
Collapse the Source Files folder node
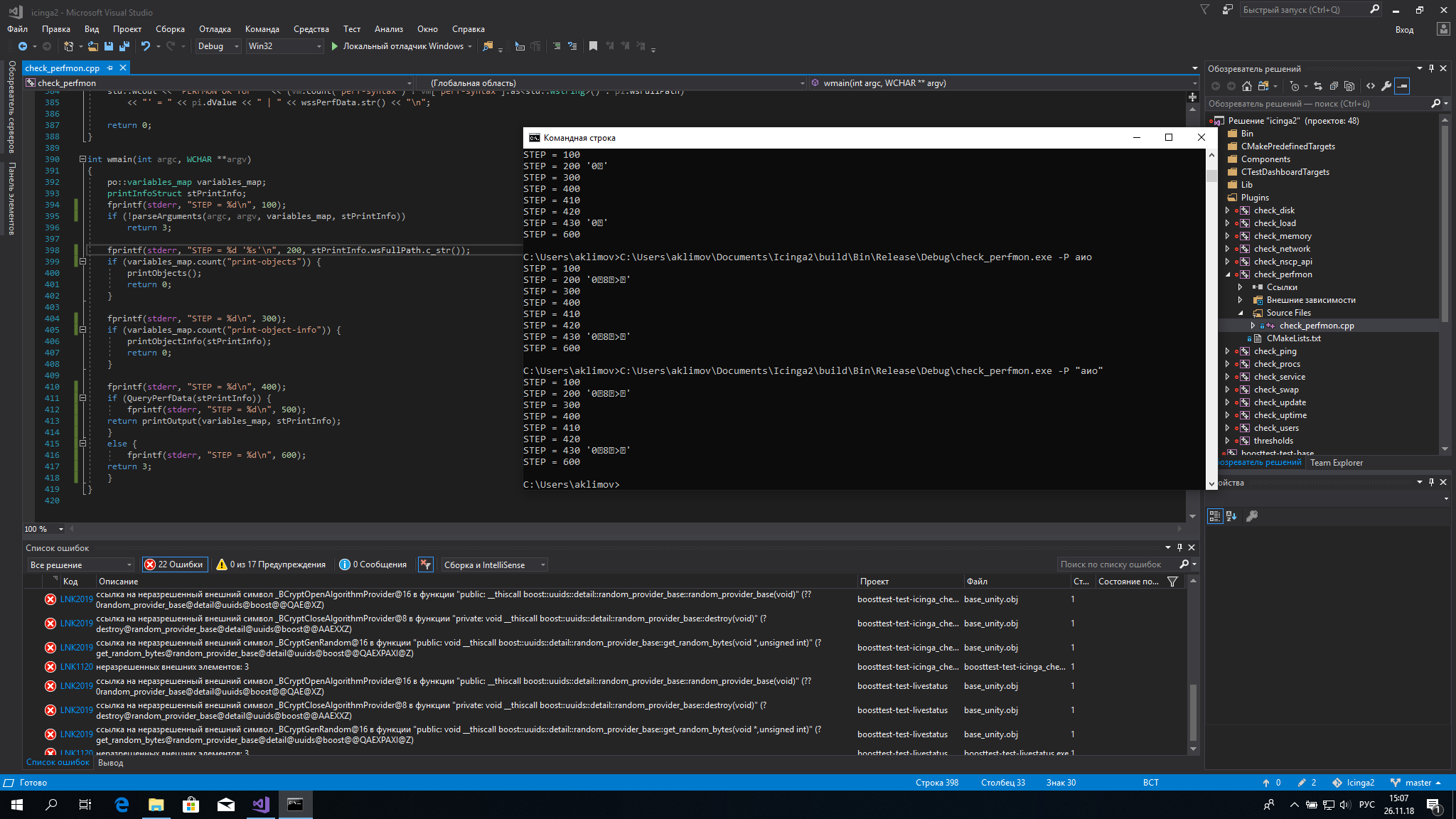click(1241, 313)
